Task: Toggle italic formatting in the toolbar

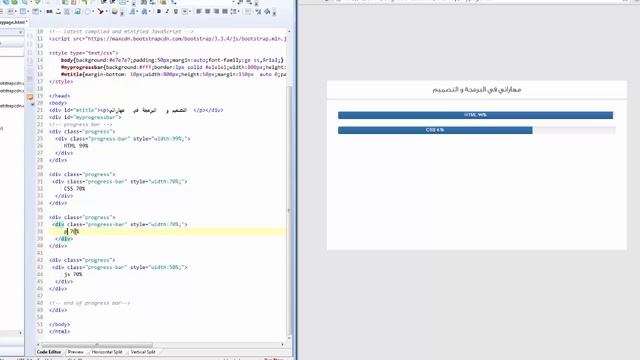Action: tap(167, 11)
